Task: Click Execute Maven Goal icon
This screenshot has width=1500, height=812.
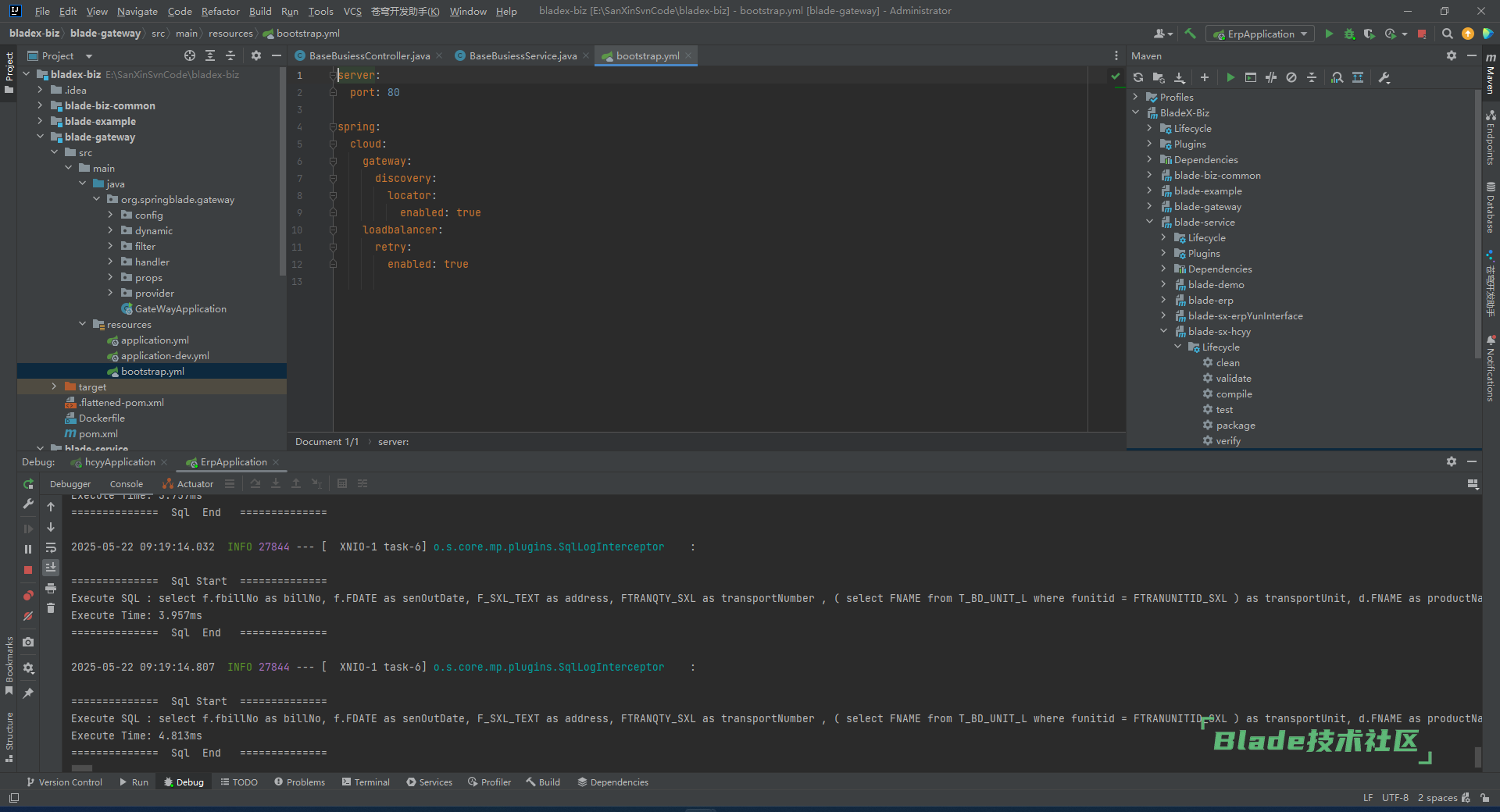Action: 1251,77
